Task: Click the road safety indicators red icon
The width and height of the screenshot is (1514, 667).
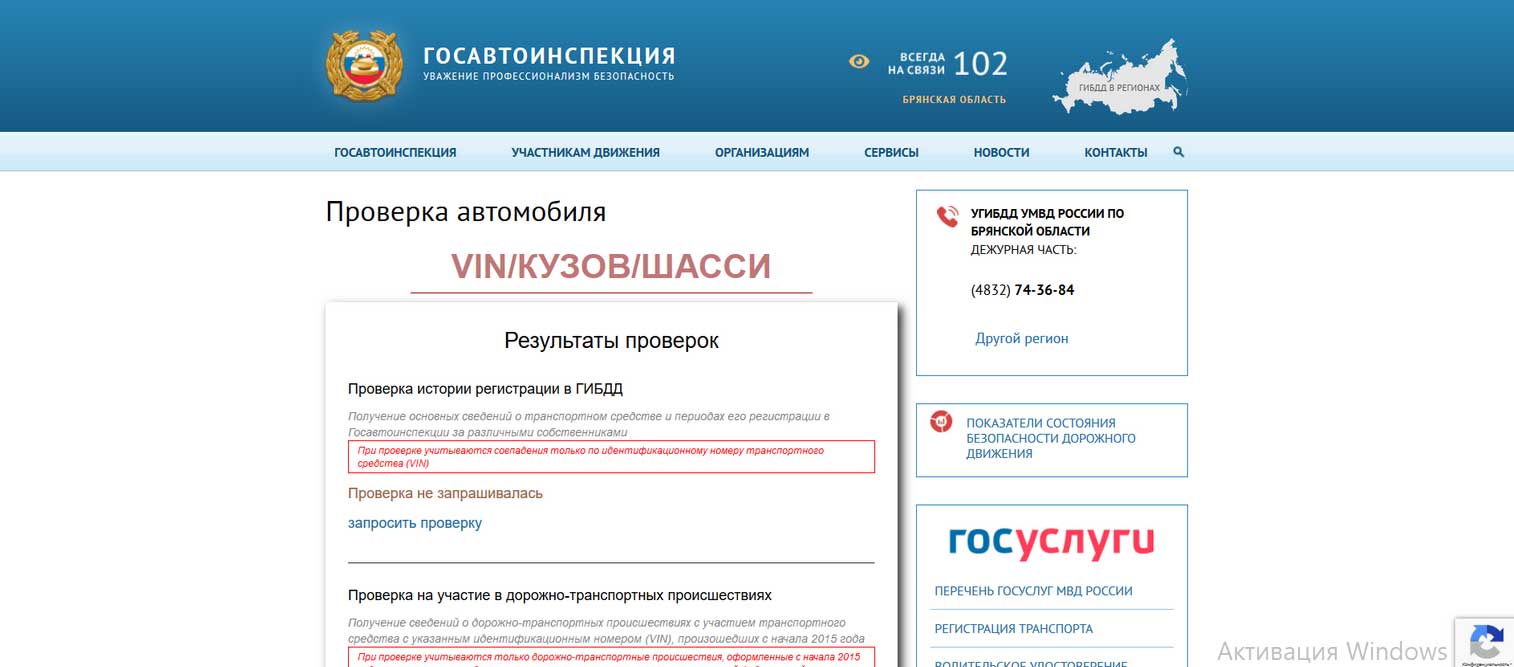Action: pyautogui.click(x=941, y=422)
